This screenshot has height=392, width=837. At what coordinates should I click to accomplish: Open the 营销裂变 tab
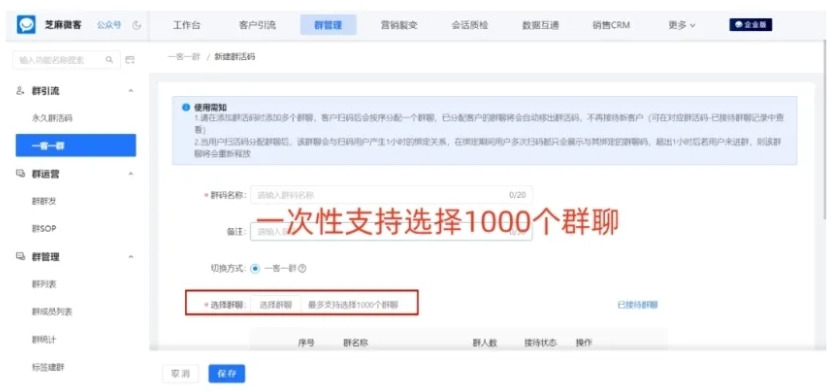tap(399, 25)
